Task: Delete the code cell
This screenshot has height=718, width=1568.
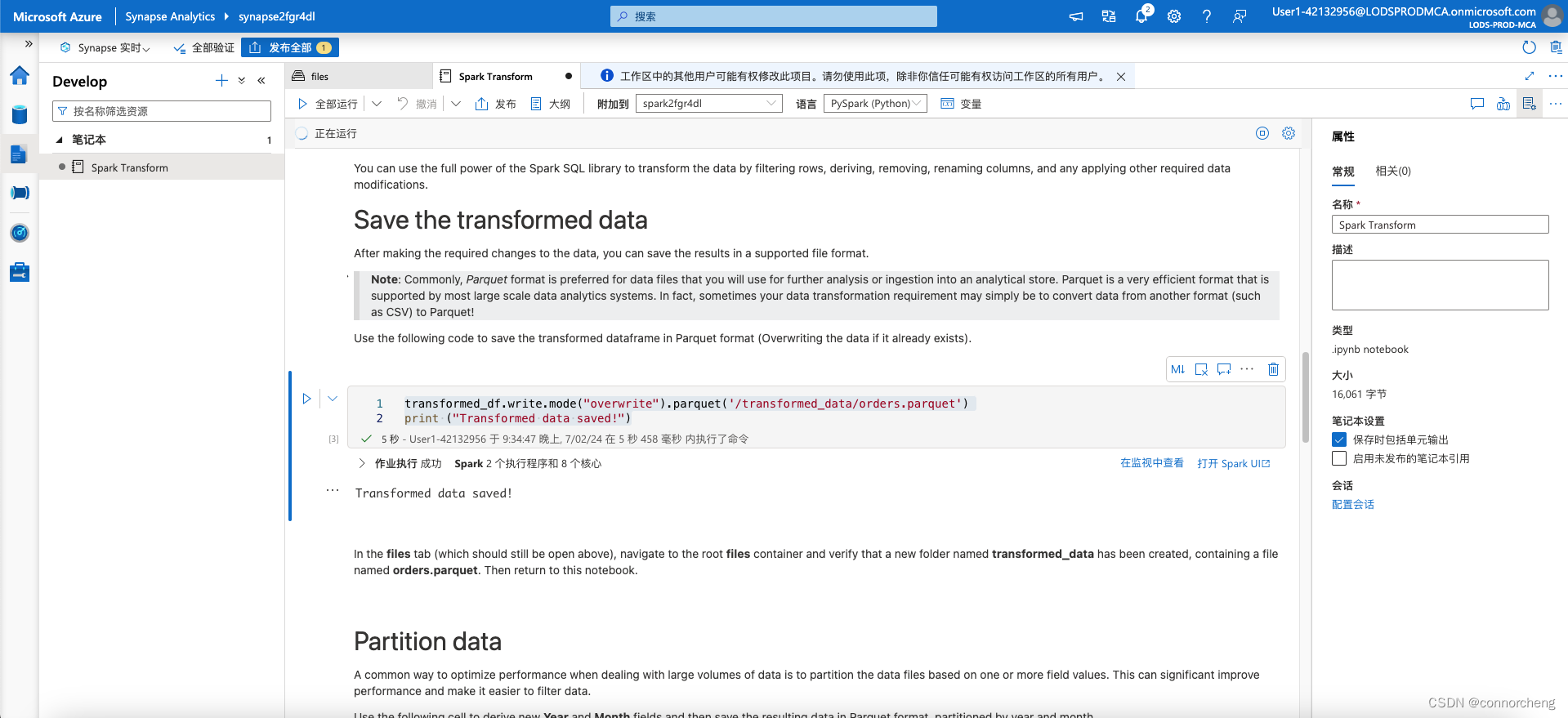Action: pos(1273,369)
